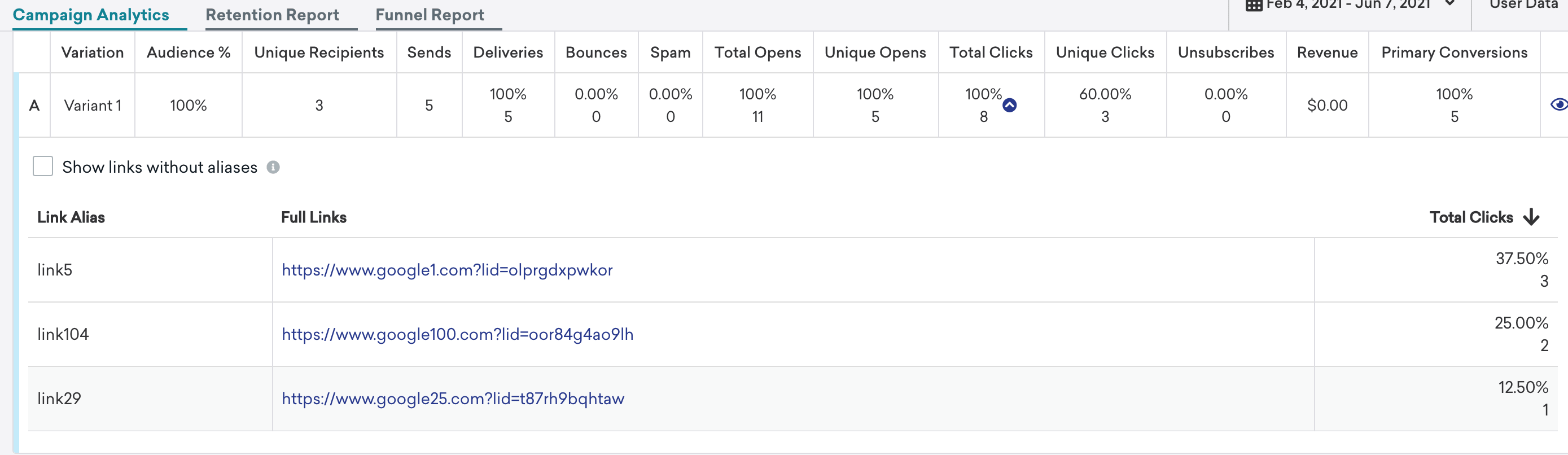Screen dimensions: 1568x455
Task: Select the Variant 1 row label
Action: [x=93, y=106]
